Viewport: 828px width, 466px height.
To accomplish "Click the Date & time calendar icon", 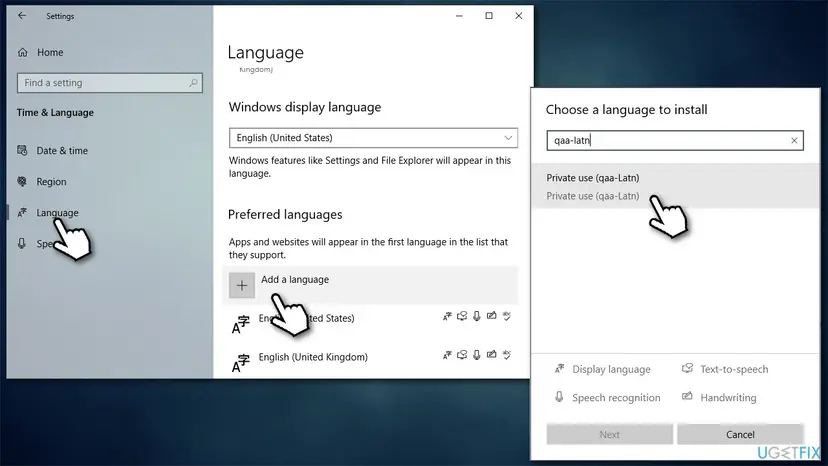I will coord(22,151).
